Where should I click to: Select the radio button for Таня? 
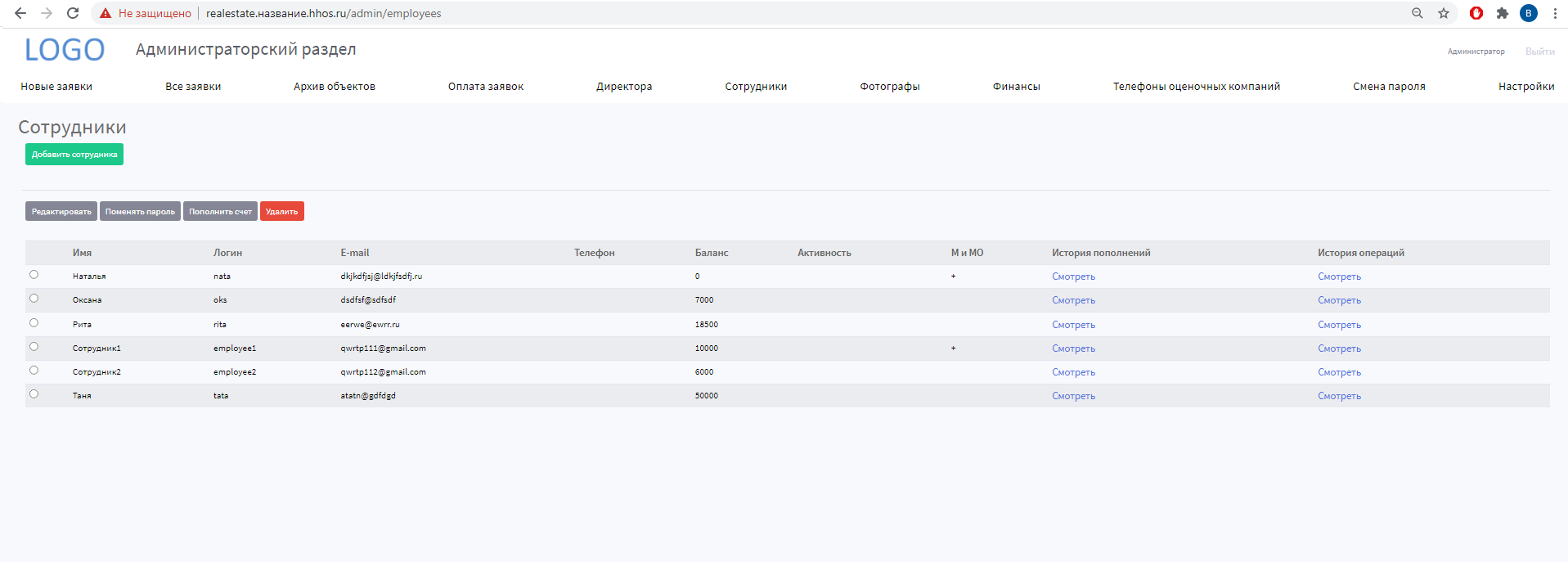[x=34, y=394]
